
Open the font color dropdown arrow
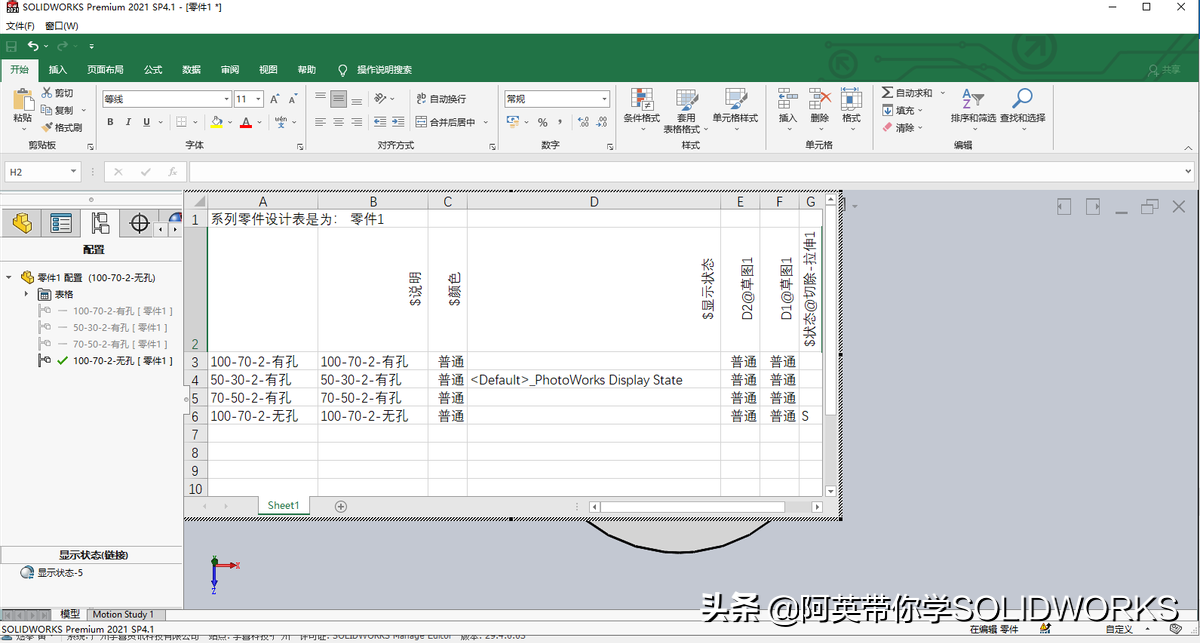point(259,123)
